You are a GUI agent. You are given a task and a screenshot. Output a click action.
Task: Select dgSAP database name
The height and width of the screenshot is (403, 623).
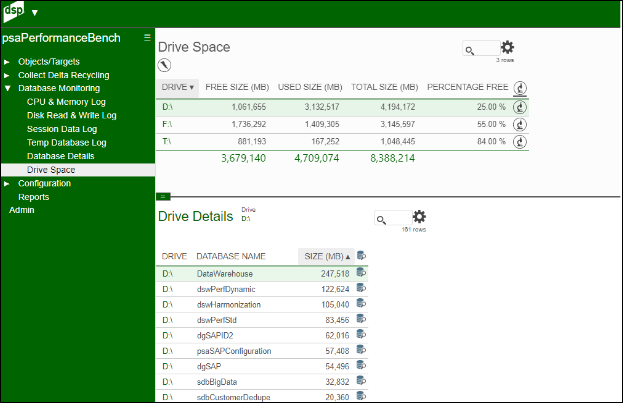point(209,366)
